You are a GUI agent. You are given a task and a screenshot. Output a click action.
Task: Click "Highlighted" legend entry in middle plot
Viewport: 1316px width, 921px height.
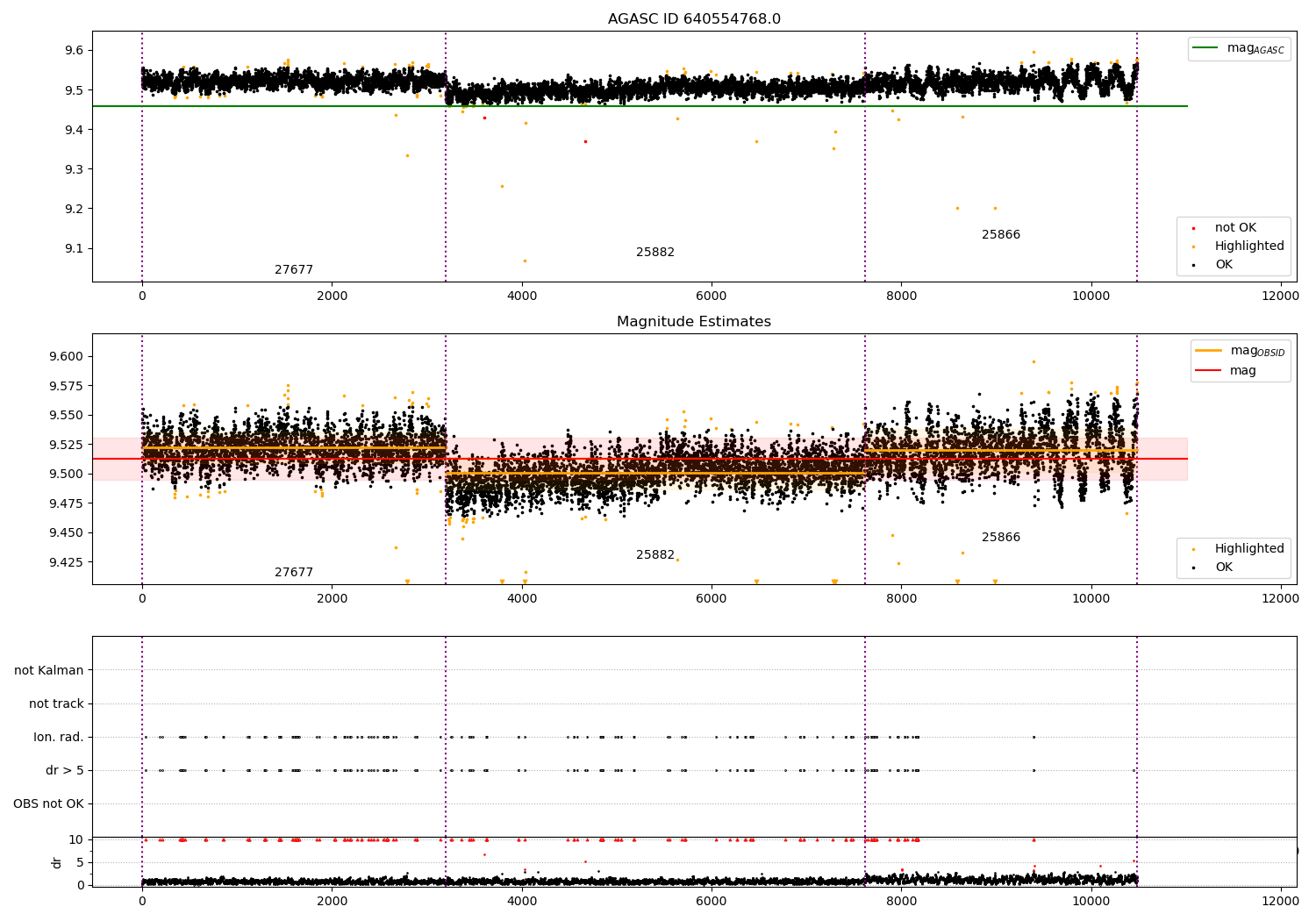pos(1249,549)
